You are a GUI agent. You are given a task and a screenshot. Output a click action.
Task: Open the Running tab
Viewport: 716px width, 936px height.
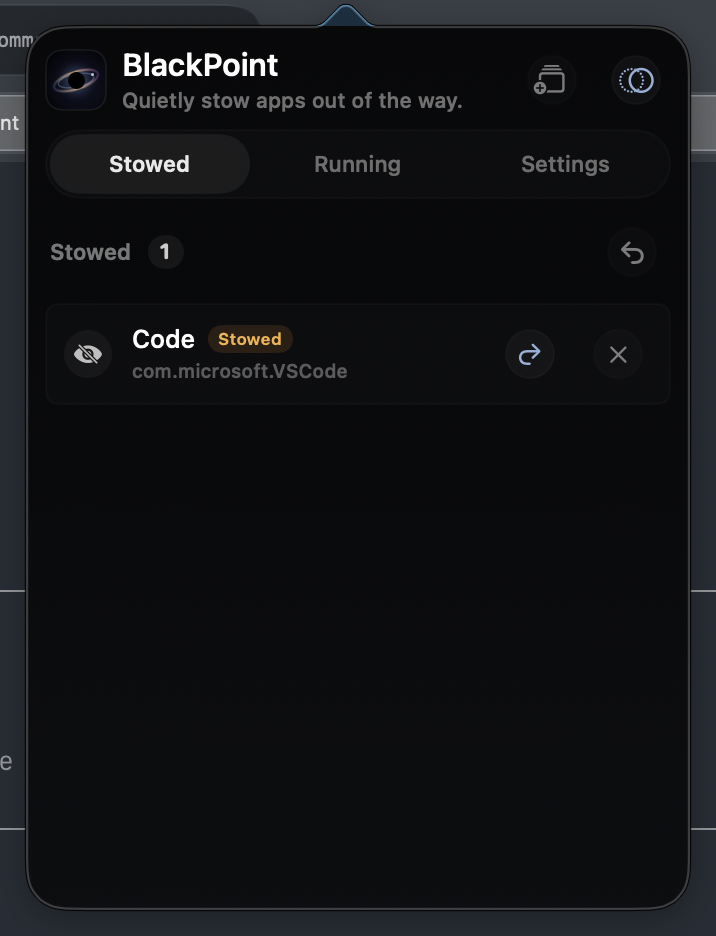click(x=357, y=164)
